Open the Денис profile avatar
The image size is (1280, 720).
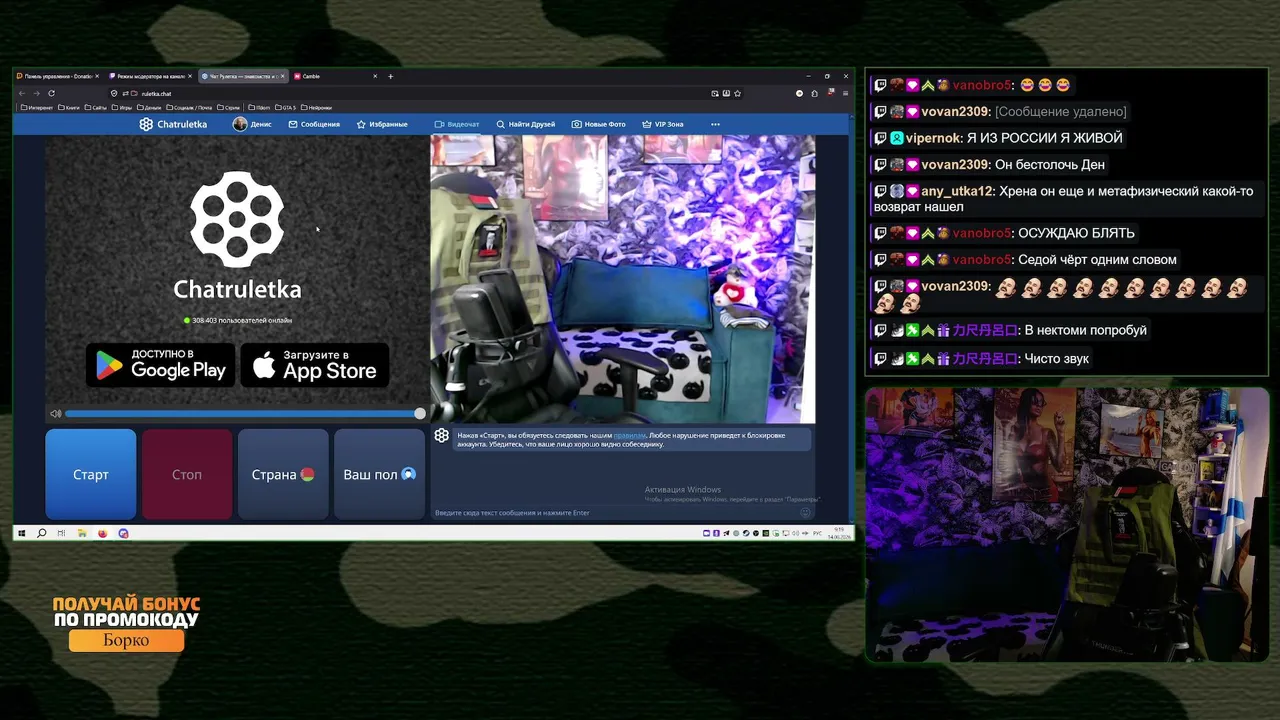tap(240, 124)
